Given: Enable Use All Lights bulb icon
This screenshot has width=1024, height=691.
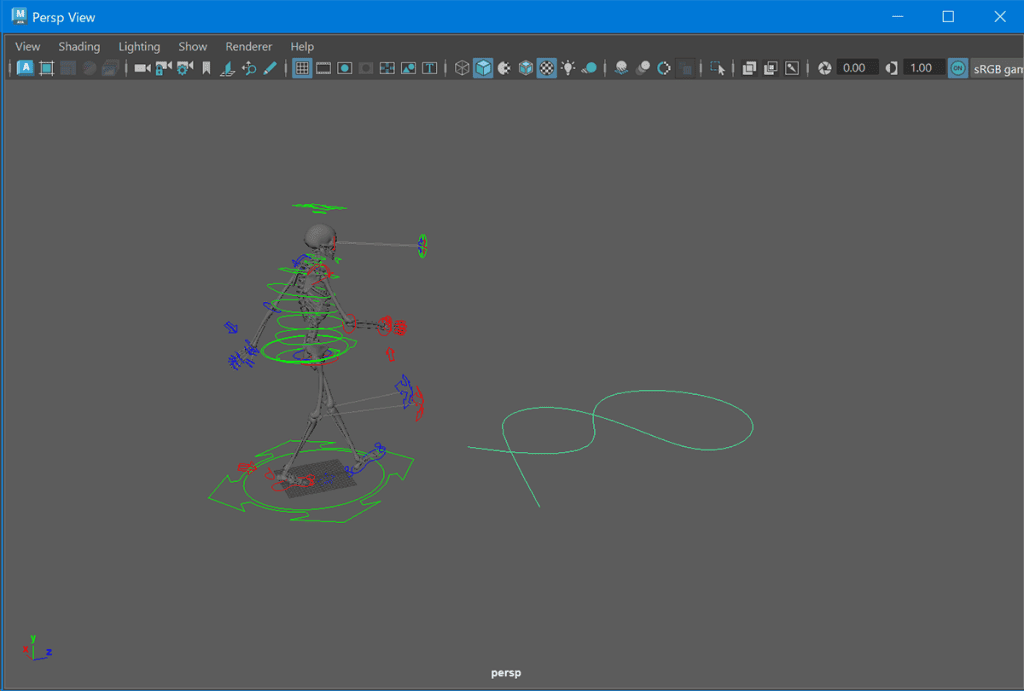Looking at the screenshot, I should click(568, 68).
